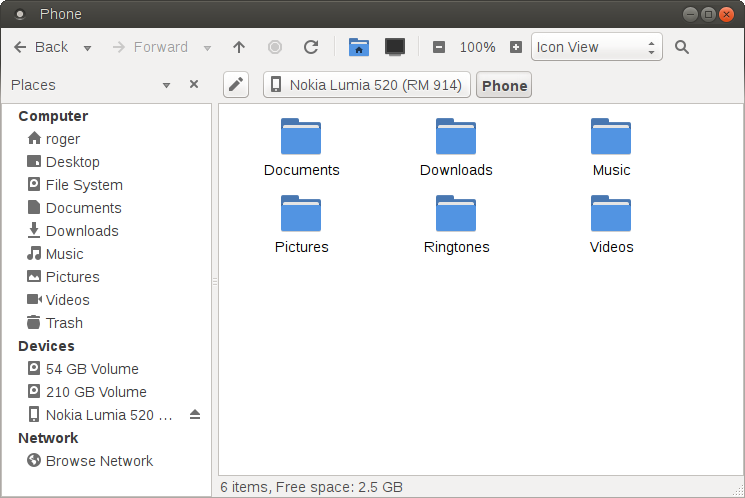Viewport: 745px width, 498px height.
Task: Select the Ringtones folder icon
Action: point(456,214)
